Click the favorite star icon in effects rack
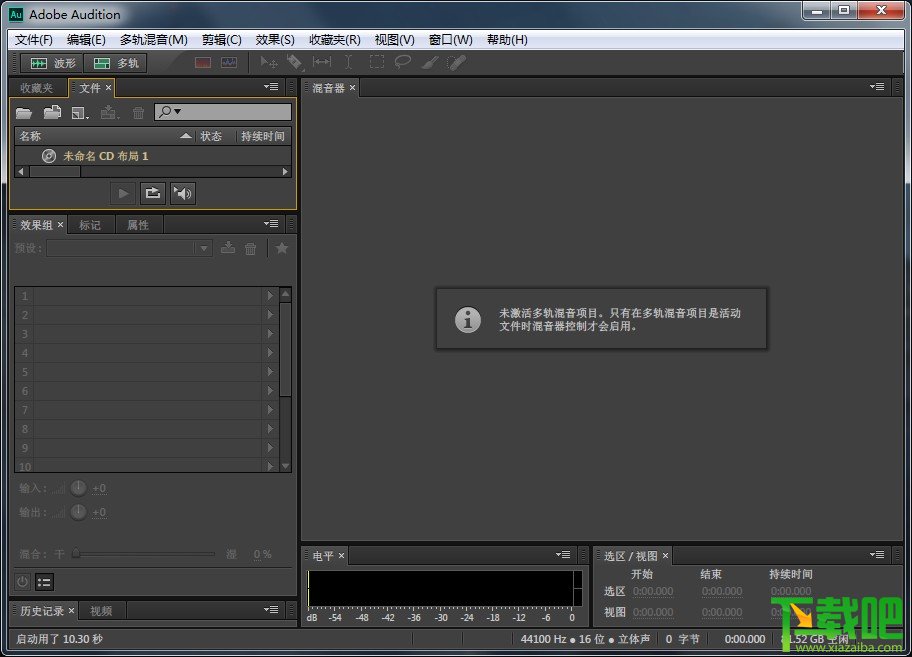Image resolution: width=912 pixels, height=657 pixels. coord(282,248)
